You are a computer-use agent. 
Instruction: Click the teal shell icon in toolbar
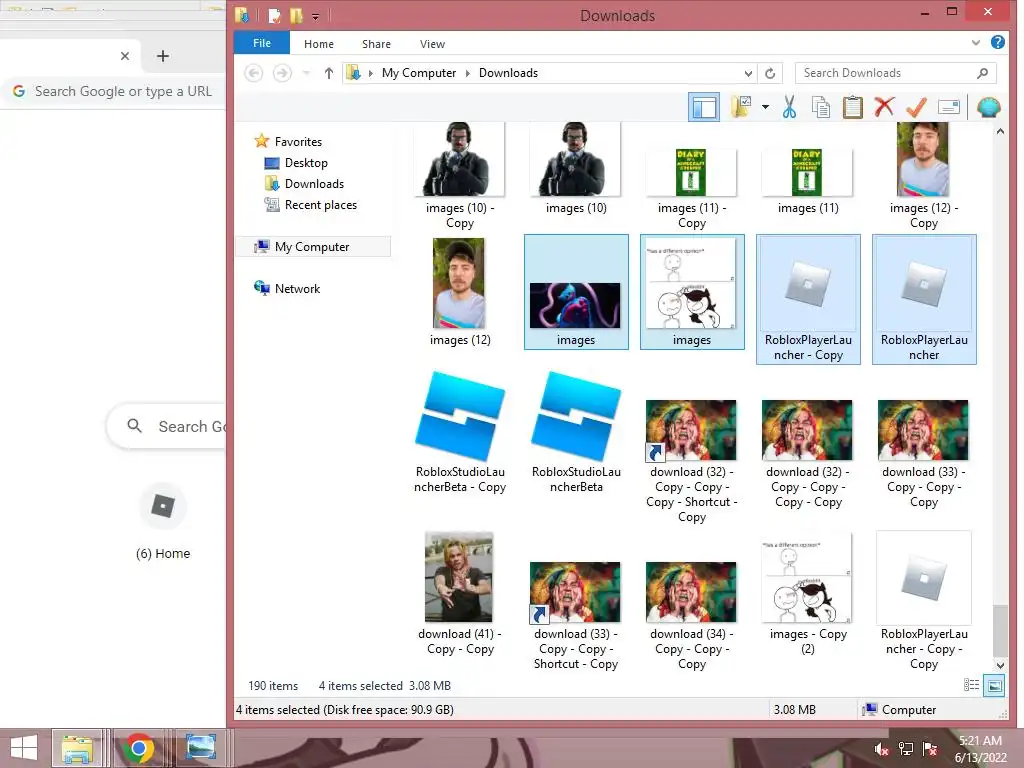(988, 107)
